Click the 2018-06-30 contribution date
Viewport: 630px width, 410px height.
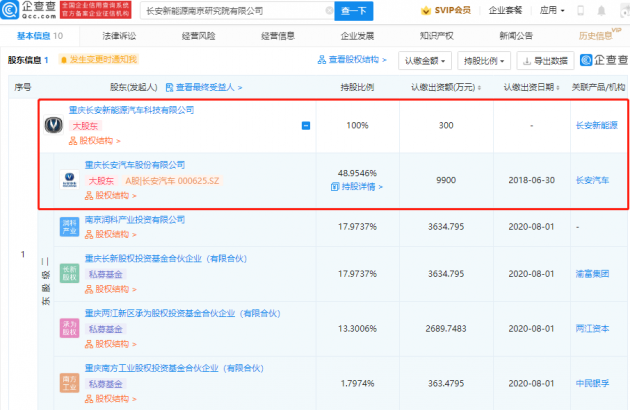pos(532,180)
